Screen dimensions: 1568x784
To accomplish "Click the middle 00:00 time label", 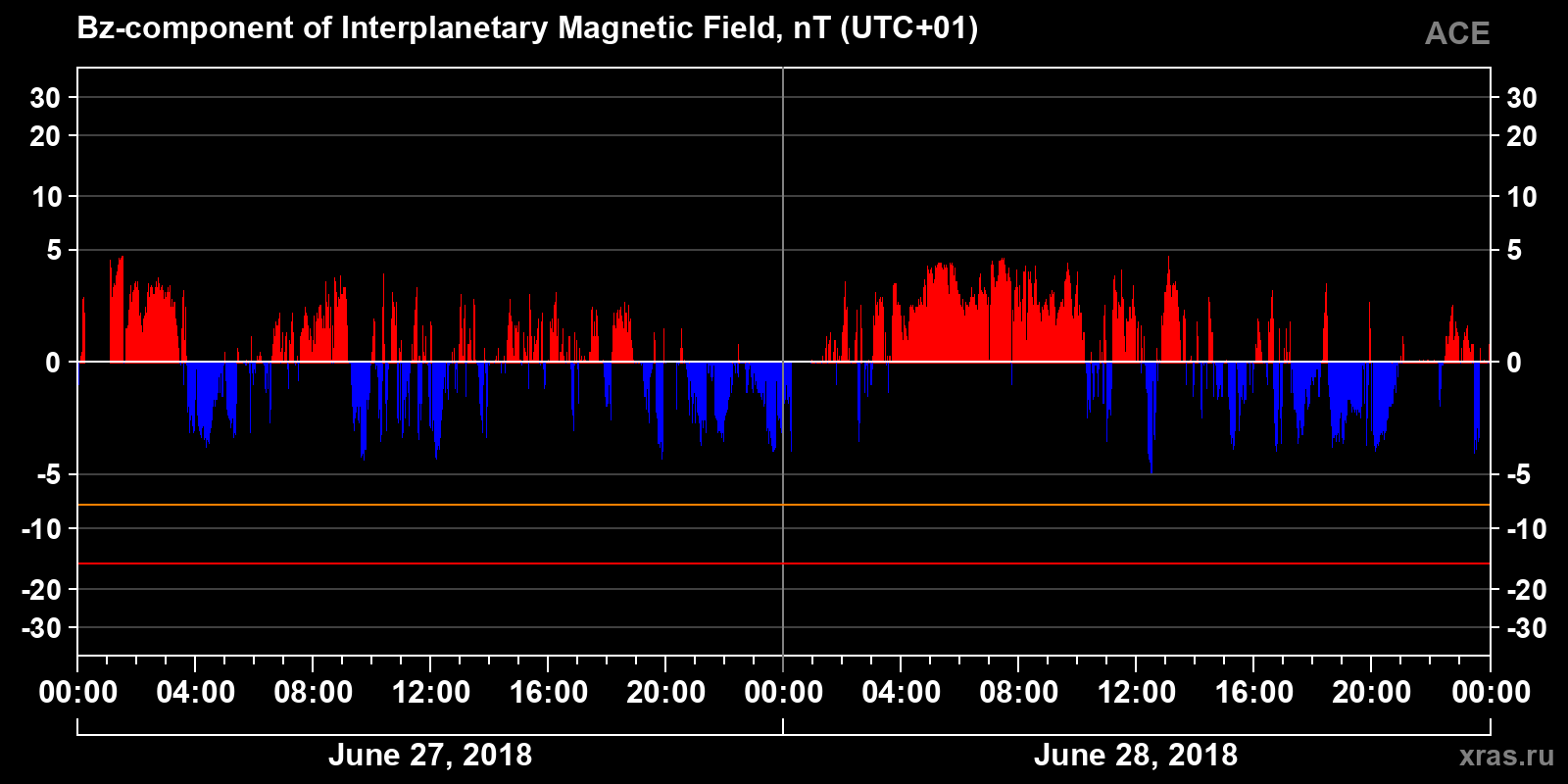I will (x=784, y=692).
